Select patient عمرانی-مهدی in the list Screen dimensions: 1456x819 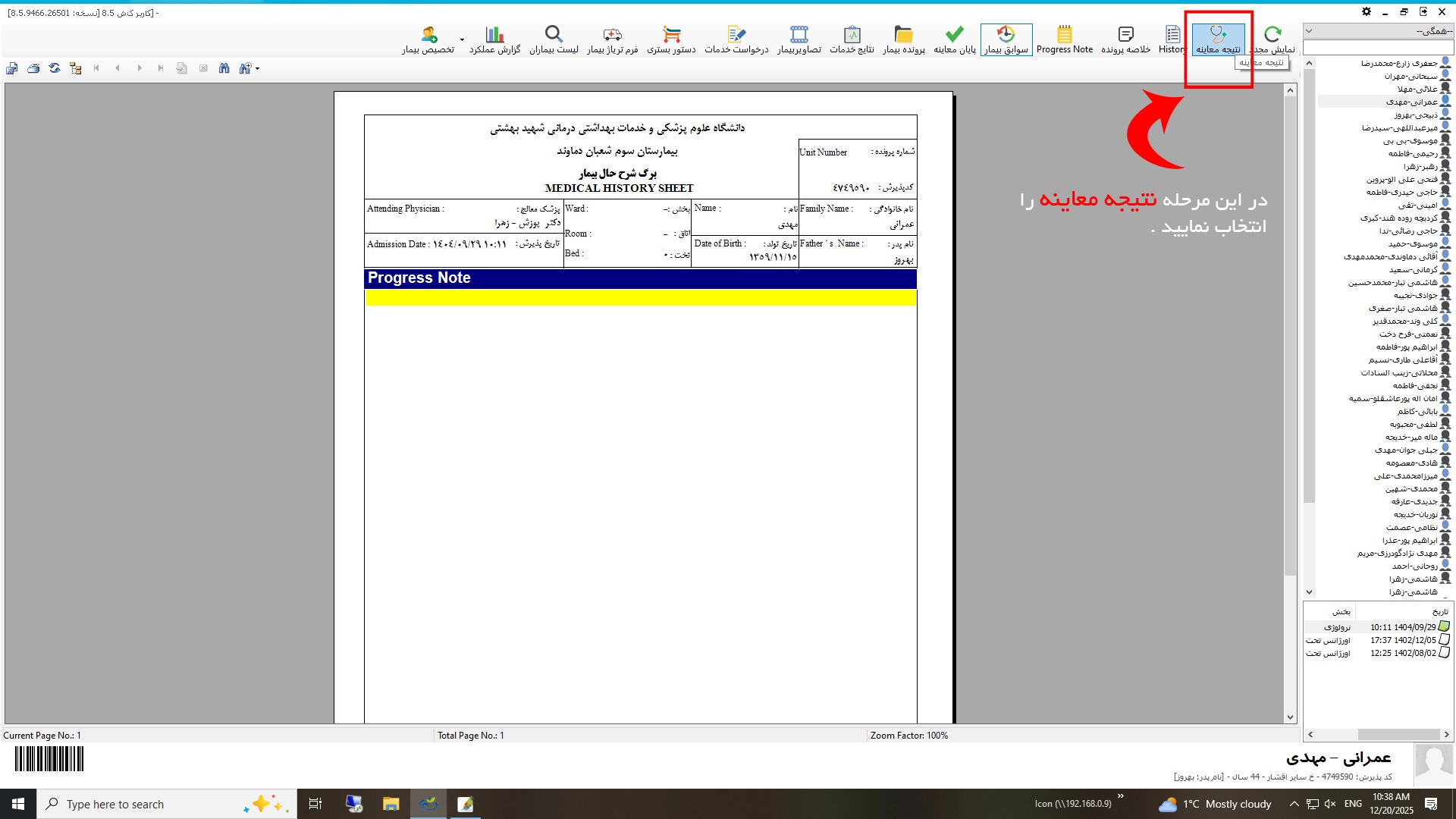tap(1411, 102)
